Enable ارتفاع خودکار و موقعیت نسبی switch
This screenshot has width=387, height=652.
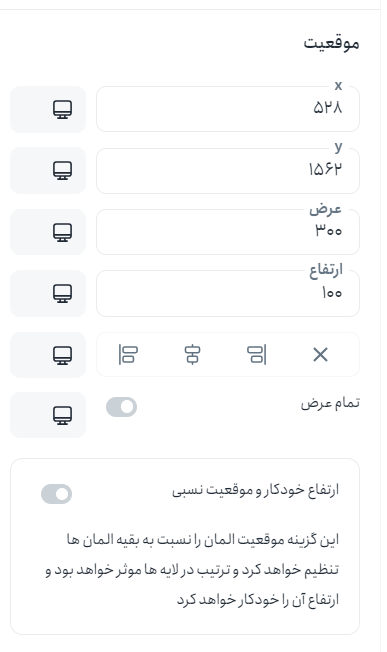click(x=57, y=494)
